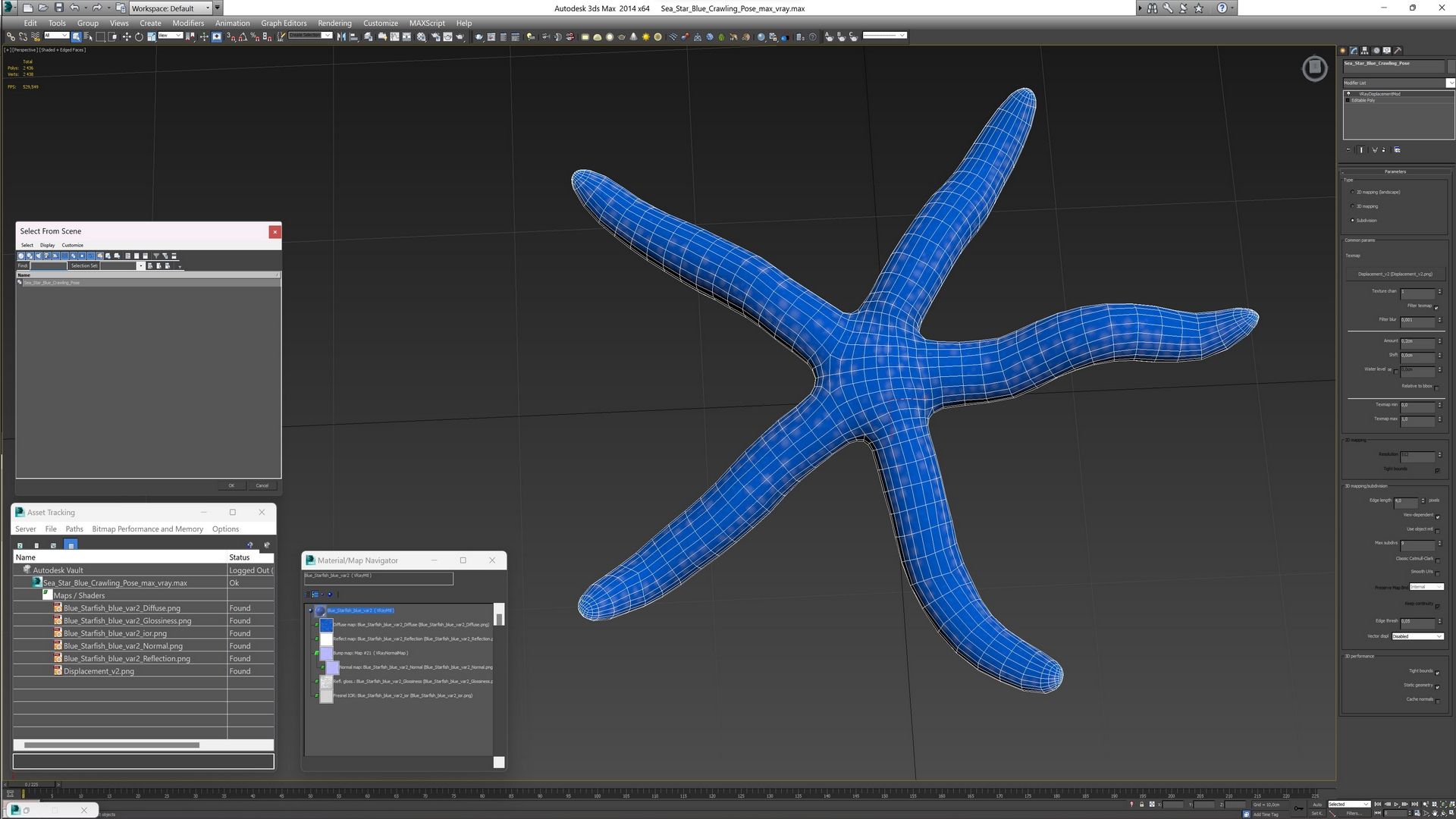Click the Open File folder icon

[42, 8]
